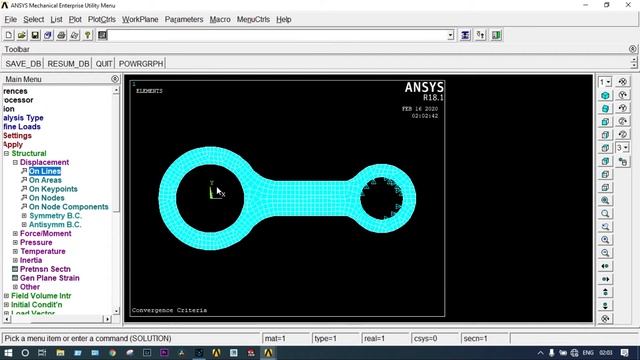Open the WorkPlane menu

[140, 19]
